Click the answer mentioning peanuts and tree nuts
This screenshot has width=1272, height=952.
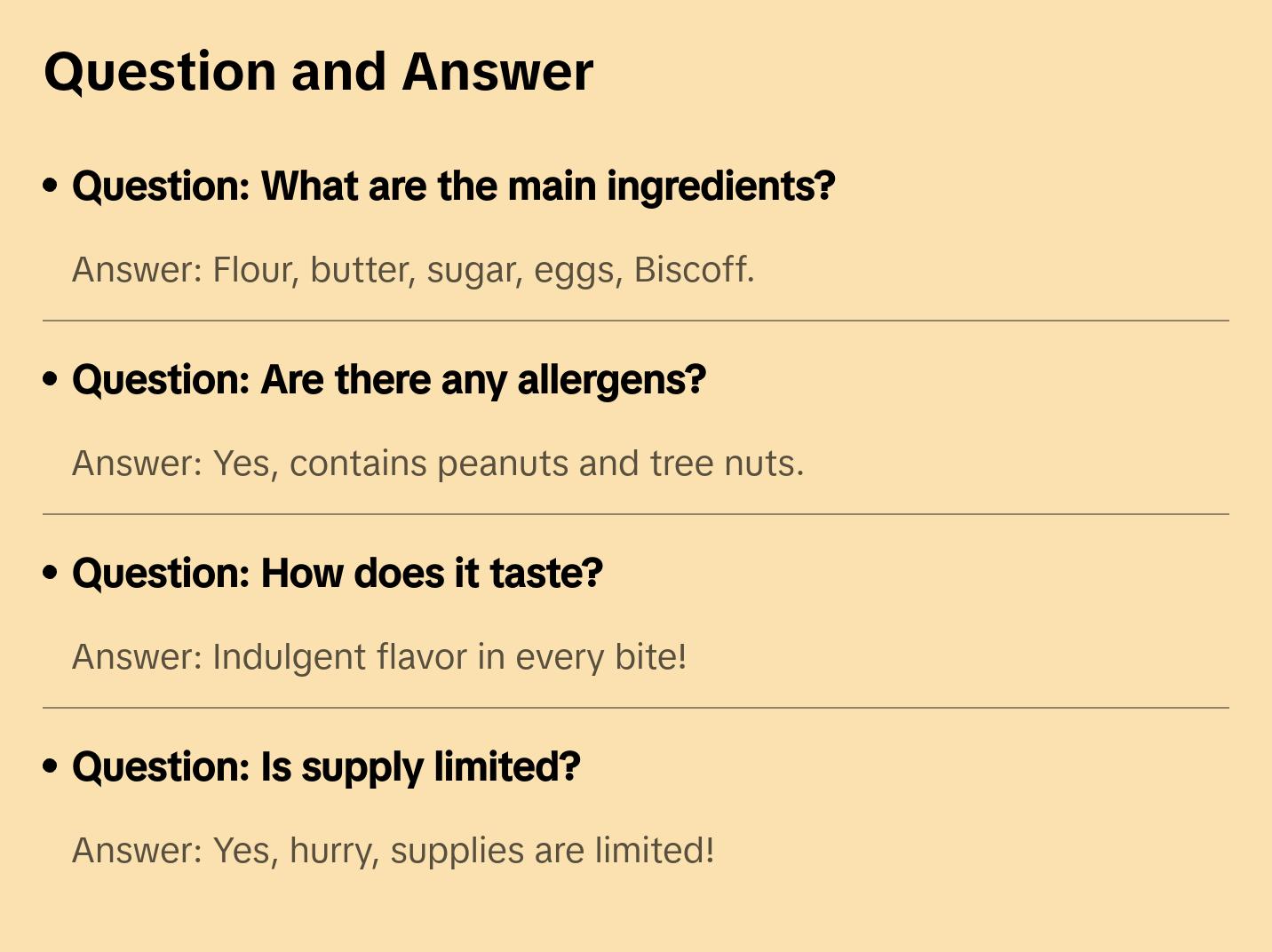[x=437, y=464]
